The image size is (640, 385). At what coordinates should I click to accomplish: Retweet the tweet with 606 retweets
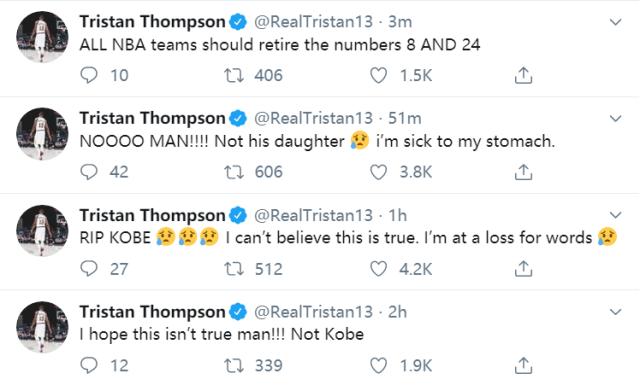[x=234, y=172]
